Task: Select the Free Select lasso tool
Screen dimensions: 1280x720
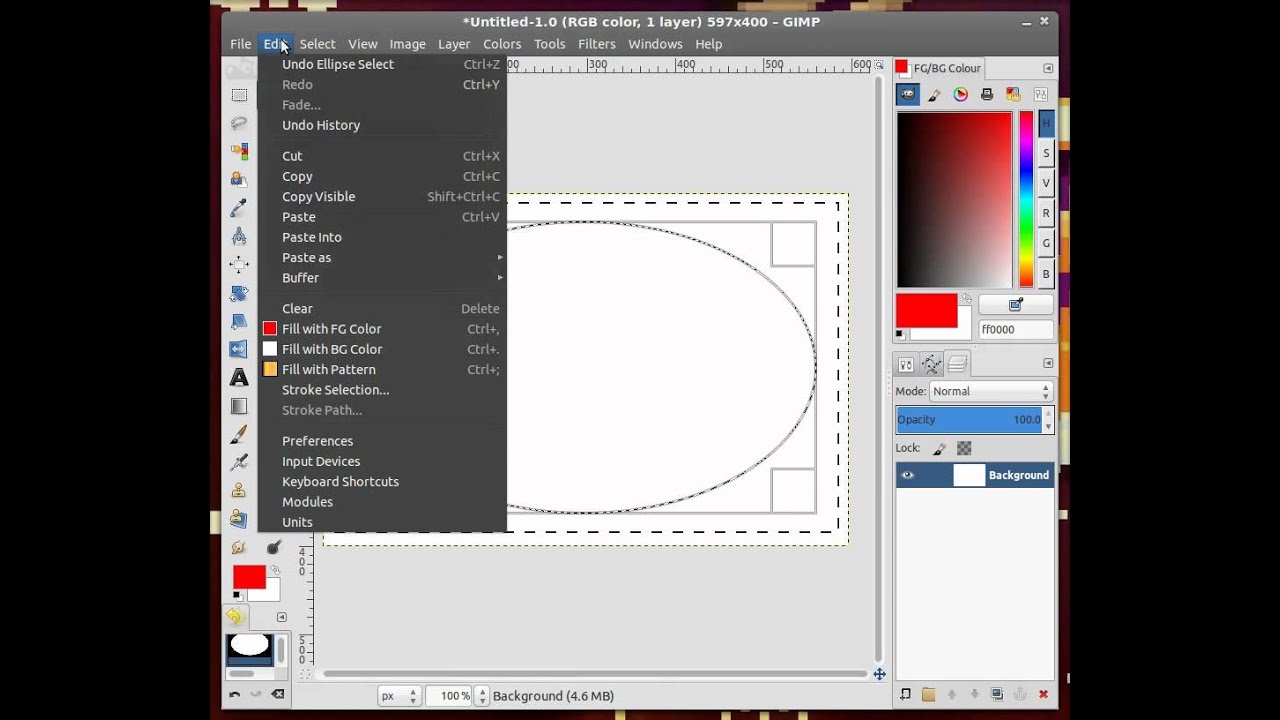Action: (239, 123)
